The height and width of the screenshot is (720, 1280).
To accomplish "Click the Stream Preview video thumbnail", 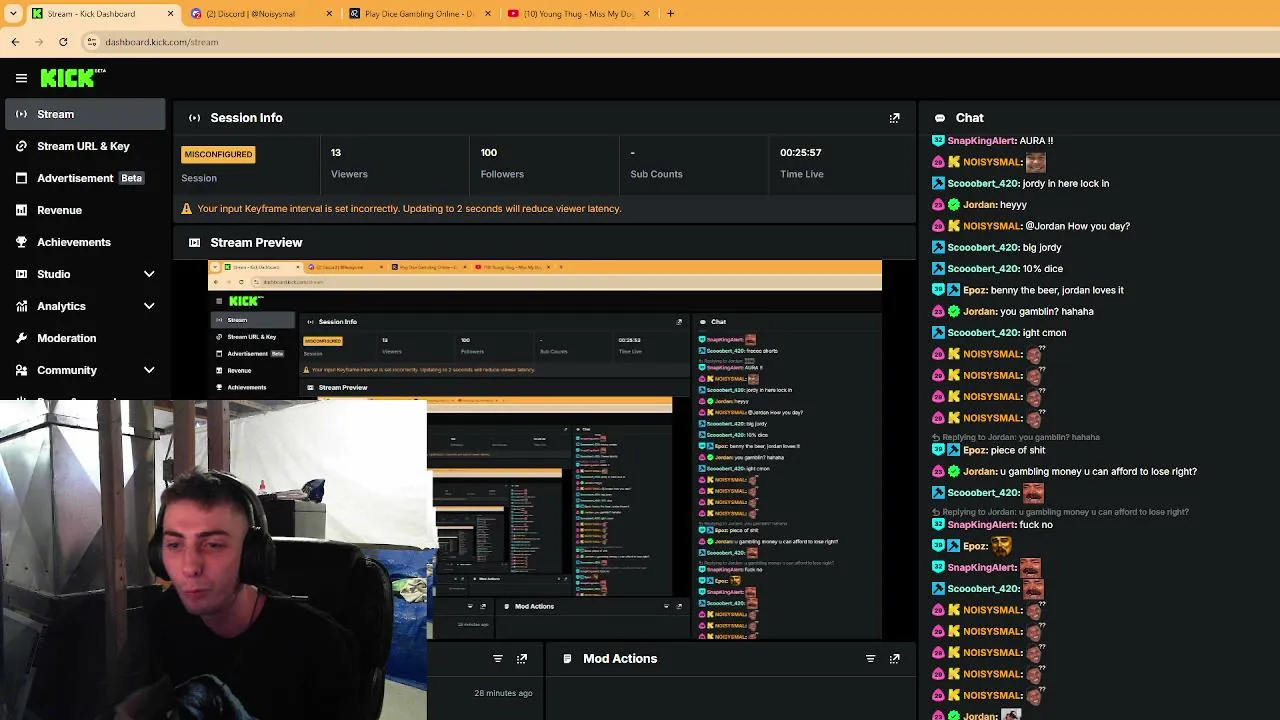I will (545, 450).
